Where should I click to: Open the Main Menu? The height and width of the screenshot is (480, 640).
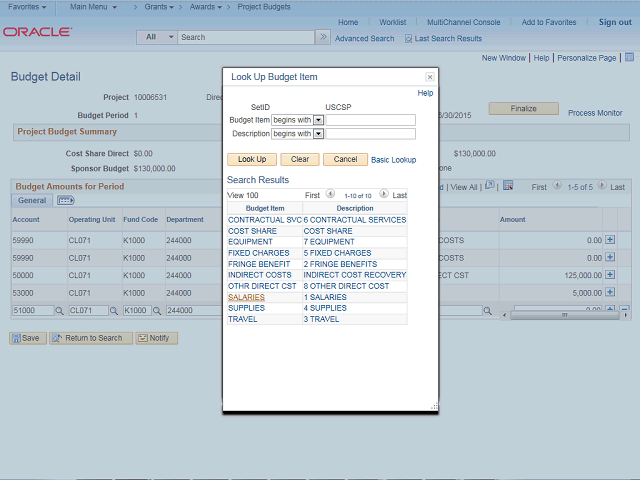pyautogui.click(x=97, y=7)
